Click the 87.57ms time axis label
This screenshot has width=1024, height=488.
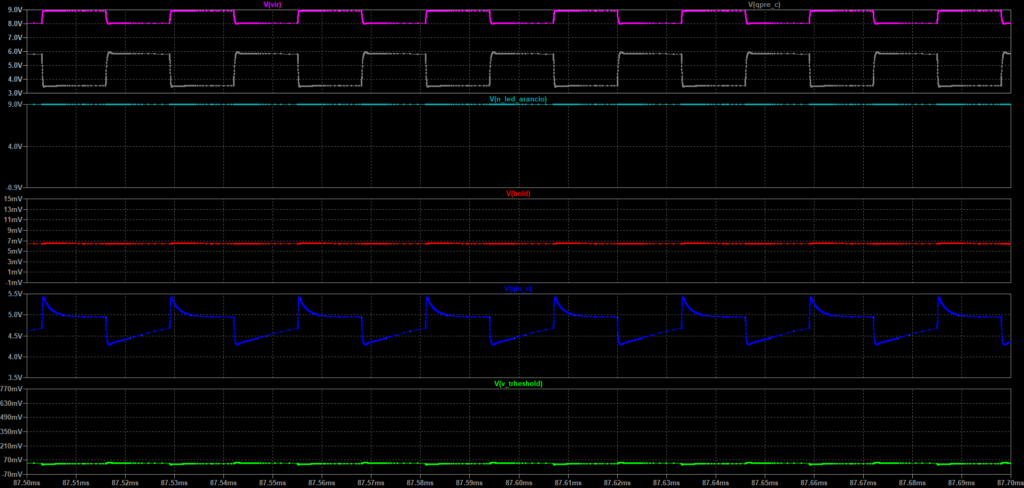click(371, 483)
